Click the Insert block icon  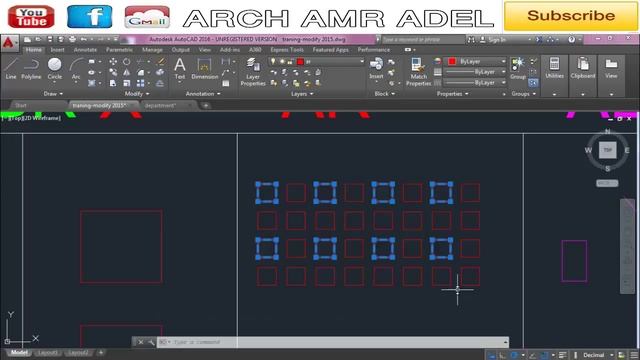click(x=376, y=68)
